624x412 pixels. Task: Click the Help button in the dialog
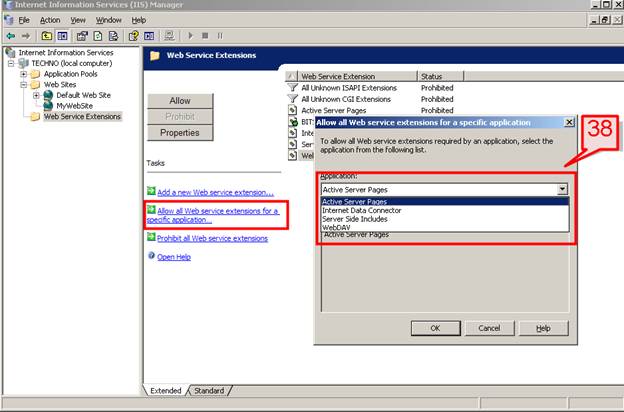(x=543, y=328)
